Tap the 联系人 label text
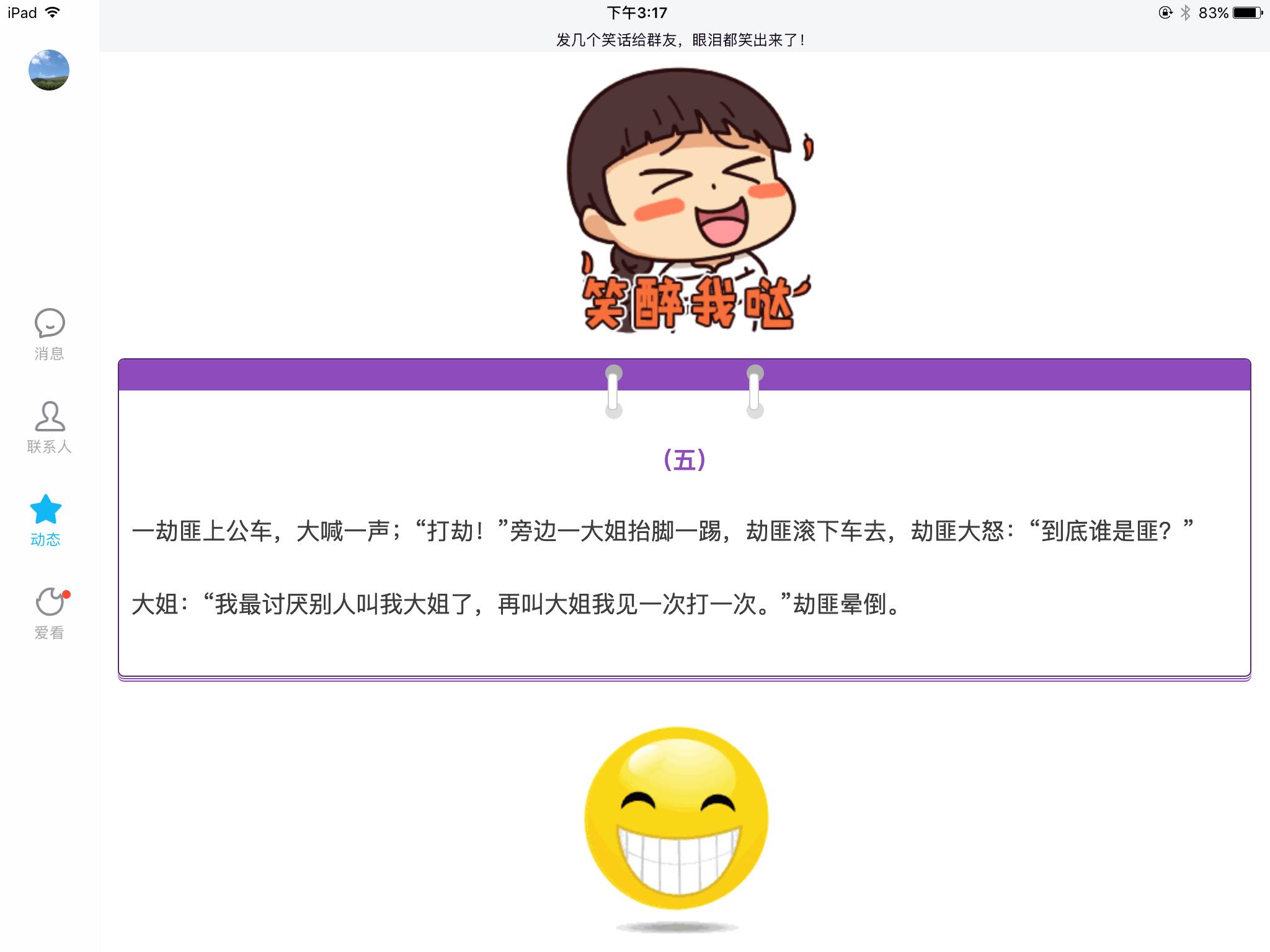This screenshot has height=952, width=1270. coord(49,447)
